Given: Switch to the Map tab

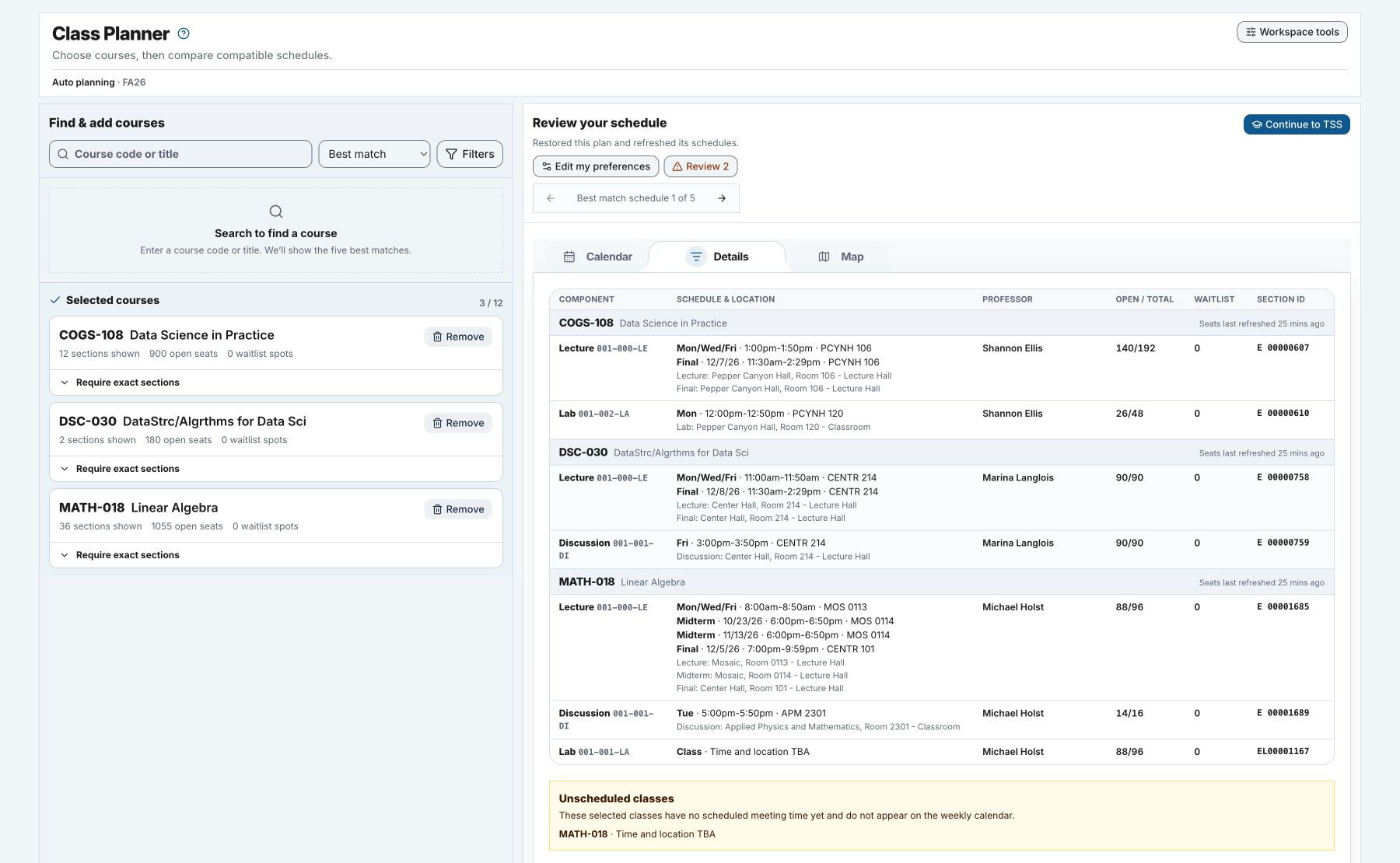Looking at the screenshot, I should pyautogui.click(x=841, y=257).
